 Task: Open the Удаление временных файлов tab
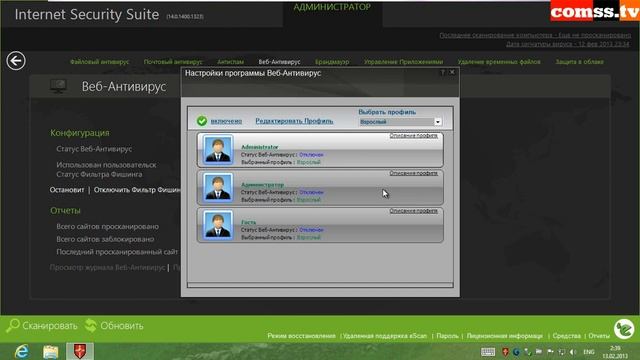tap(499, 62)
